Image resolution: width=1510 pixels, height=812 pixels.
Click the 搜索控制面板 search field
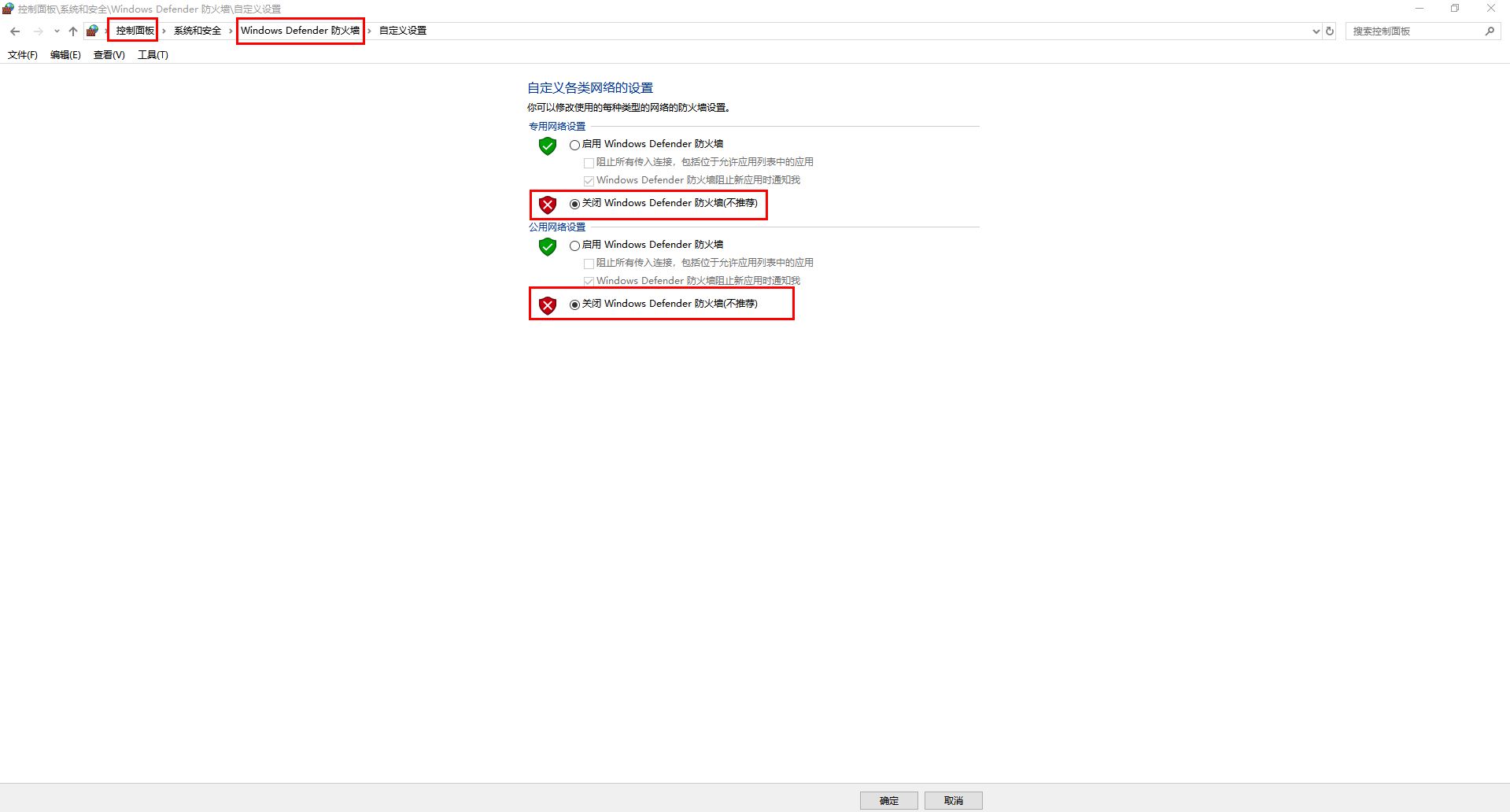(1413, 31)
